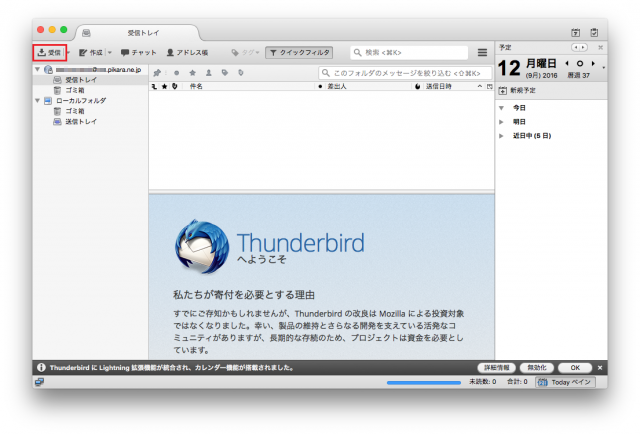This screenshot has height=435, width=640.
Task: Toggle the contact quick filter icon
Action: [209, 73]
